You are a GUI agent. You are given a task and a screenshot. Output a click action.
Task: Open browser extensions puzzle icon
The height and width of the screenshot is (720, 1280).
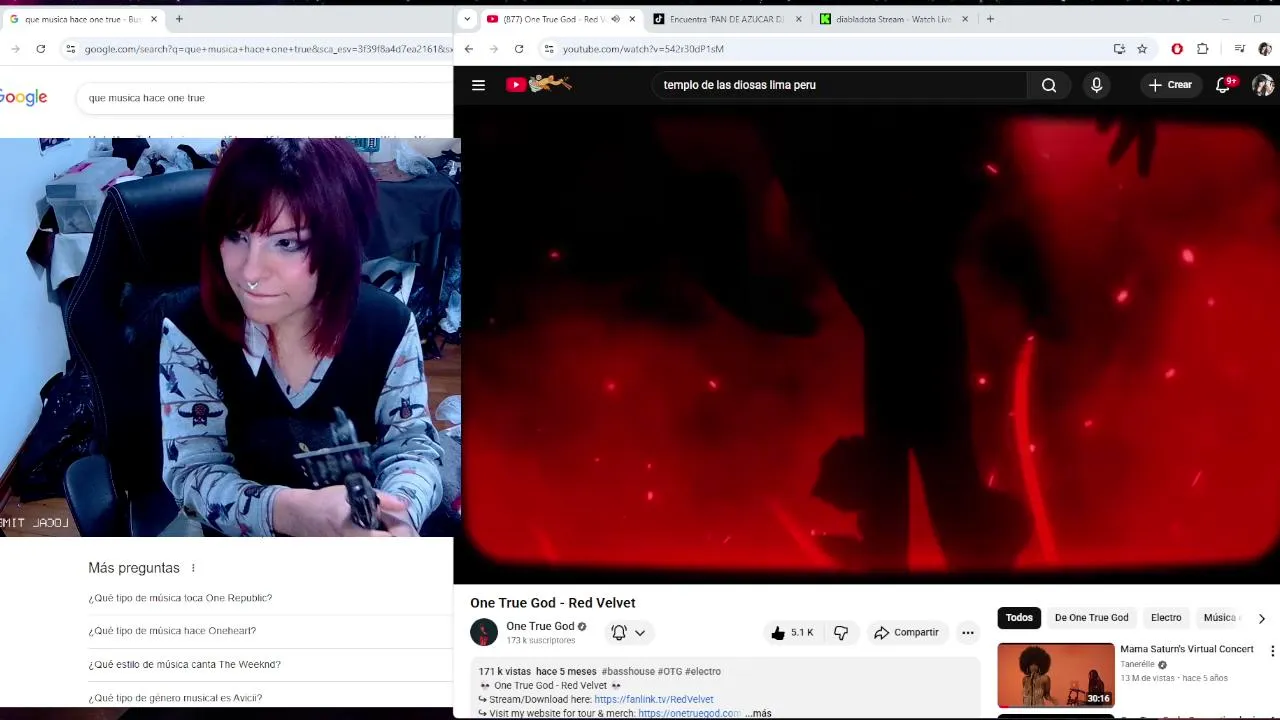[x=1202, y=48]
